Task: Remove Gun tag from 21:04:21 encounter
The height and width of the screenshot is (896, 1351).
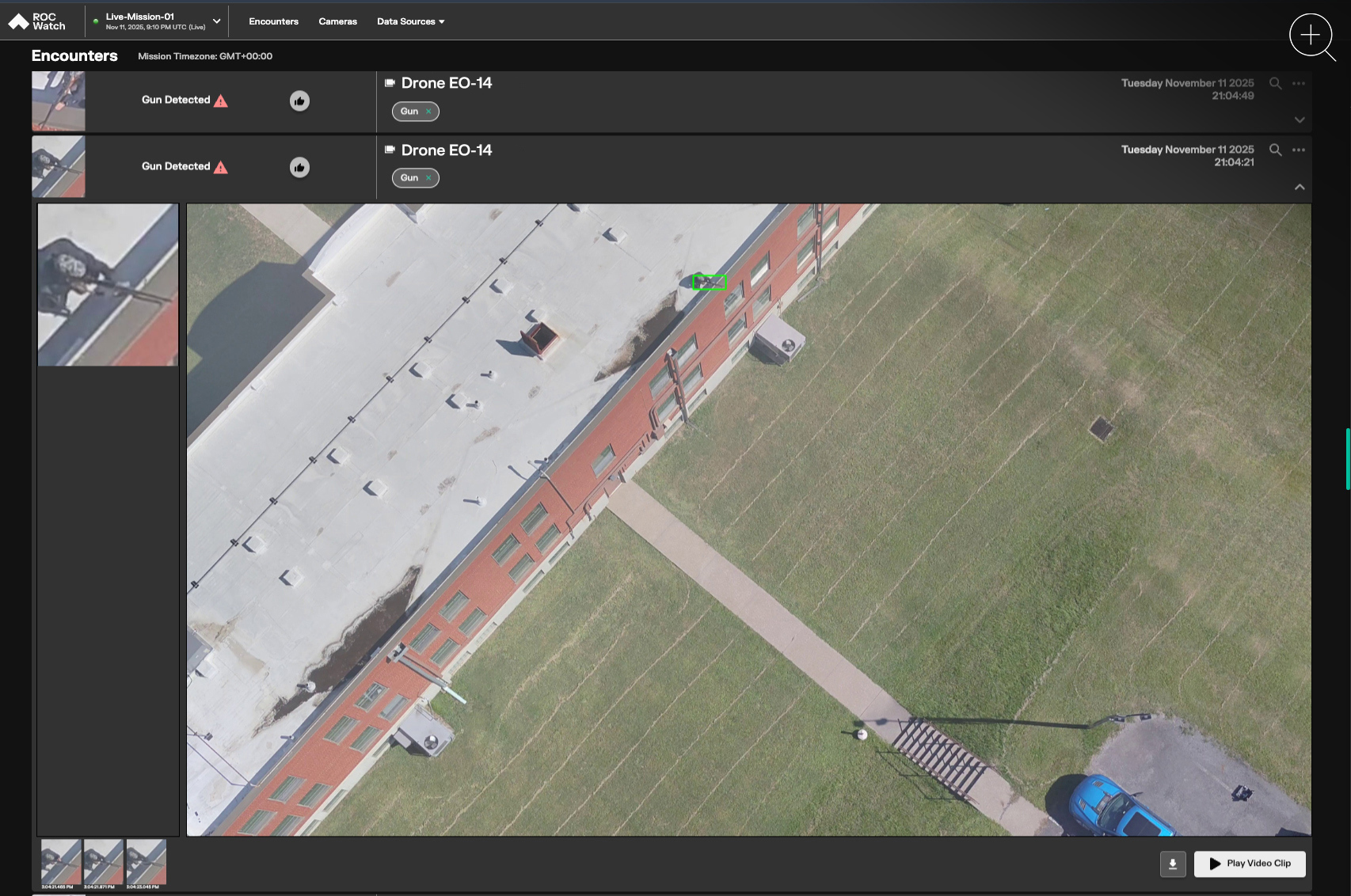Action: coord(428,178)
